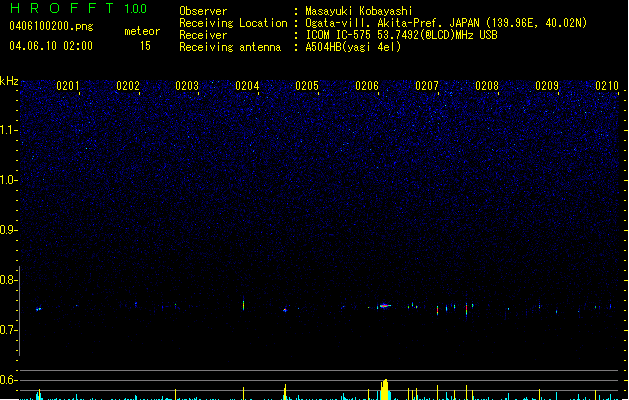Select the meteor count value 15
The height and width of the screenshot is (400, 629).
[145, 46]
